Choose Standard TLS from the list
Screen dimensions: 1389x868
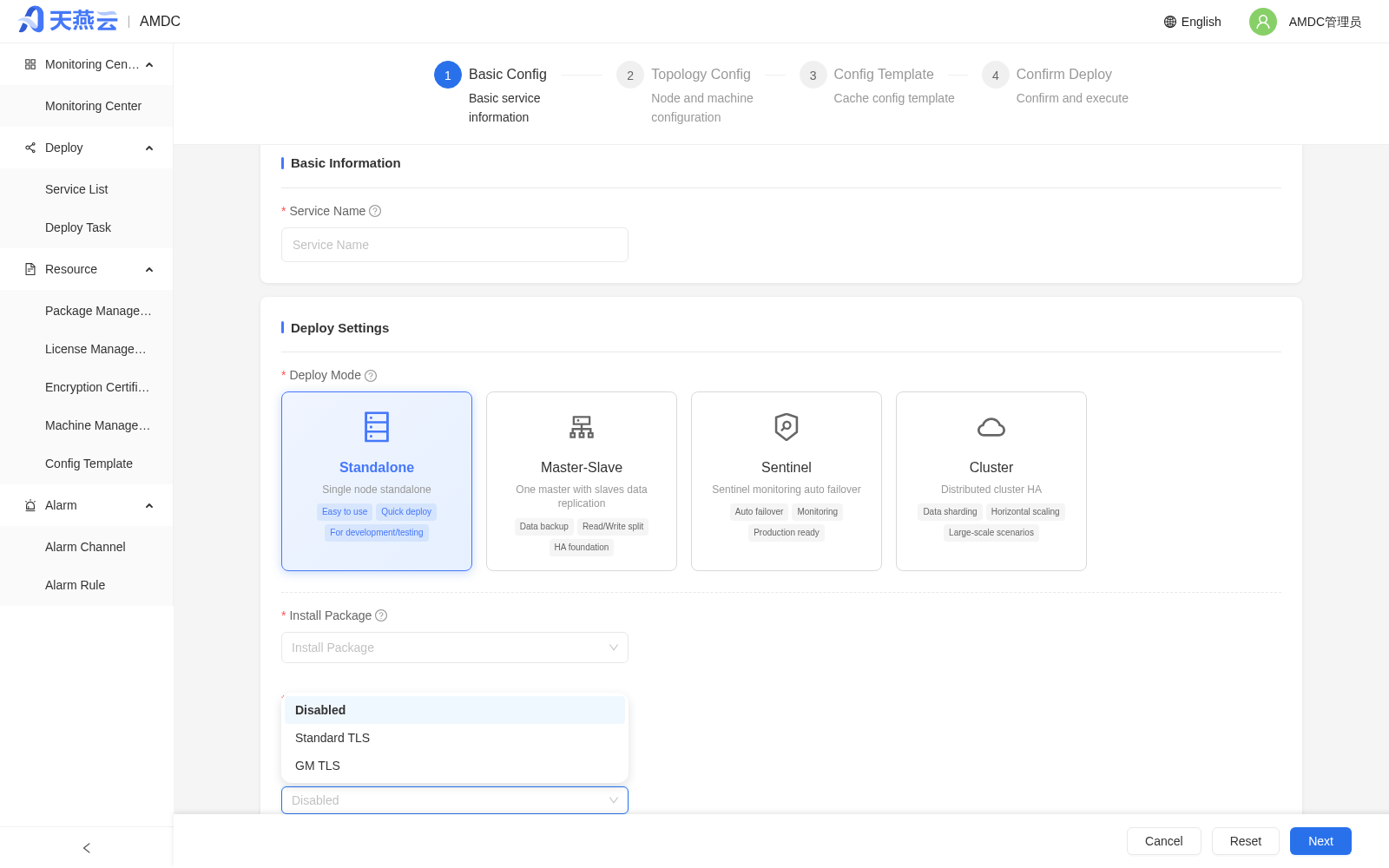pyautogui.click(x=455, y=738)
